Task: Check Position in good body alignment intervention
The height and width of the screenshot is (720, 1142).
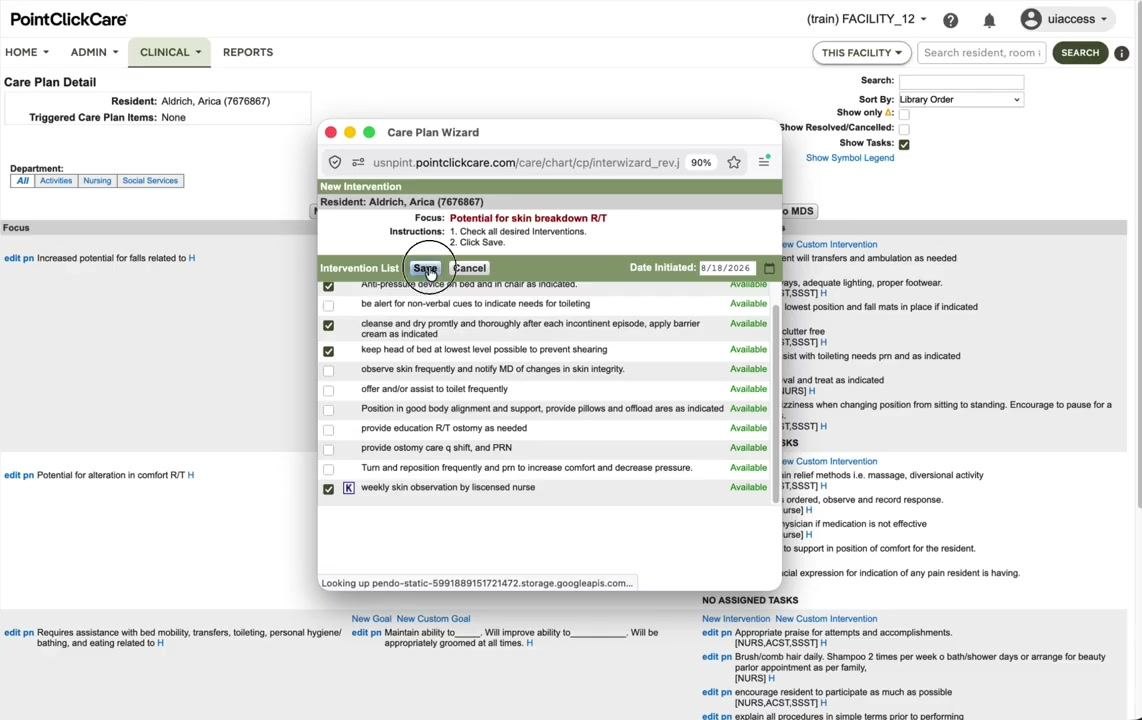Action: coord(328,411)
